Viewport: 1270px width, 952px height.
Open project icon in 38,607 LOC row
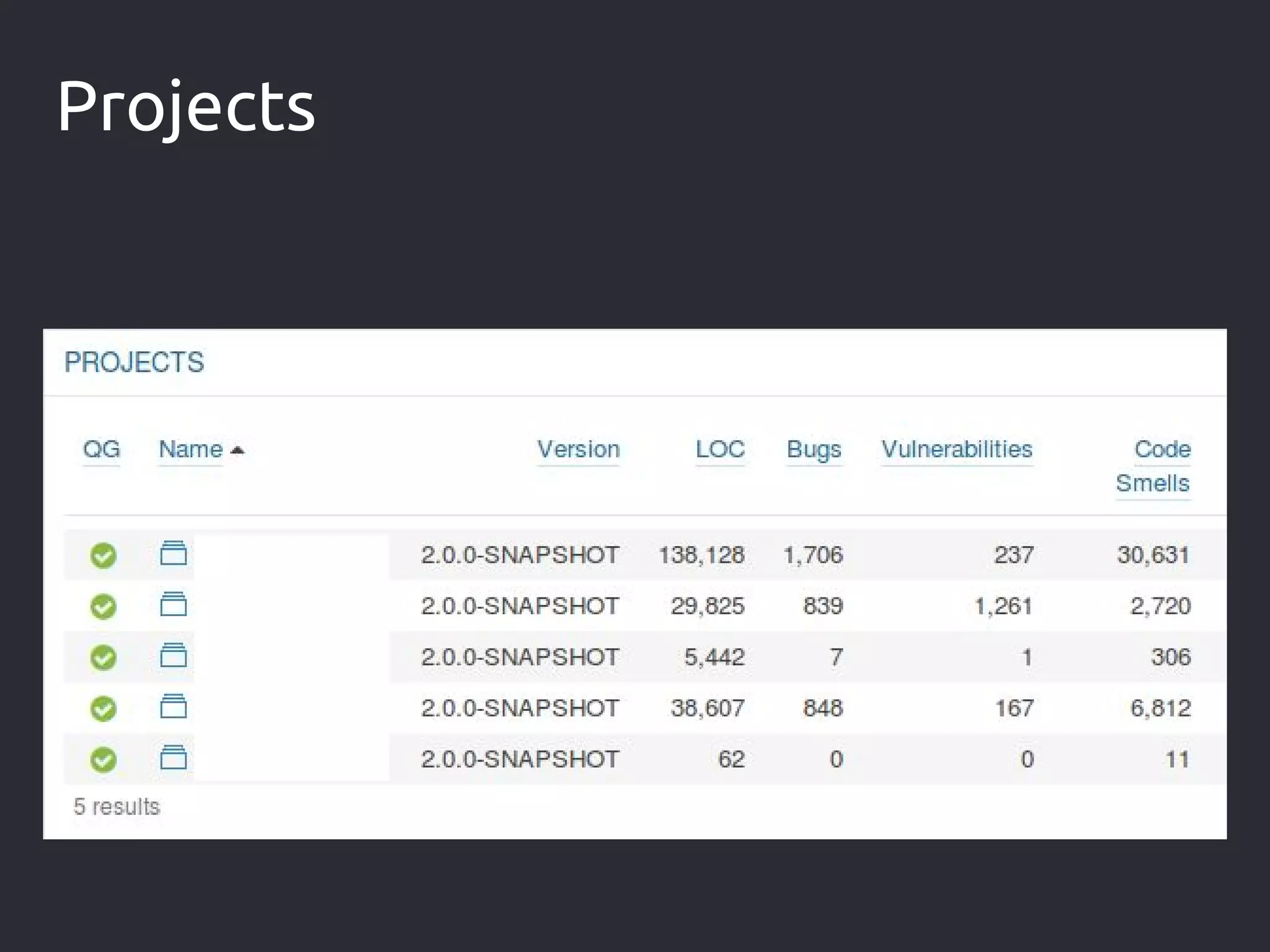tap(173, 706)
